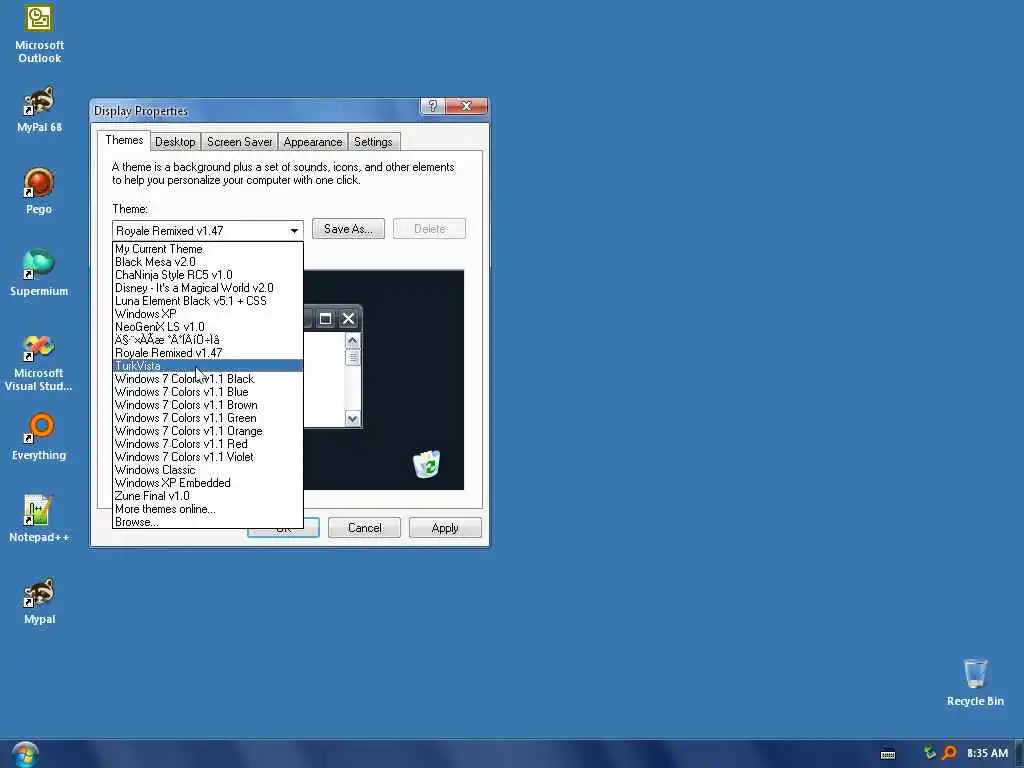
Task: Select the Pego desktop shortcut
Action: point(39,191)
